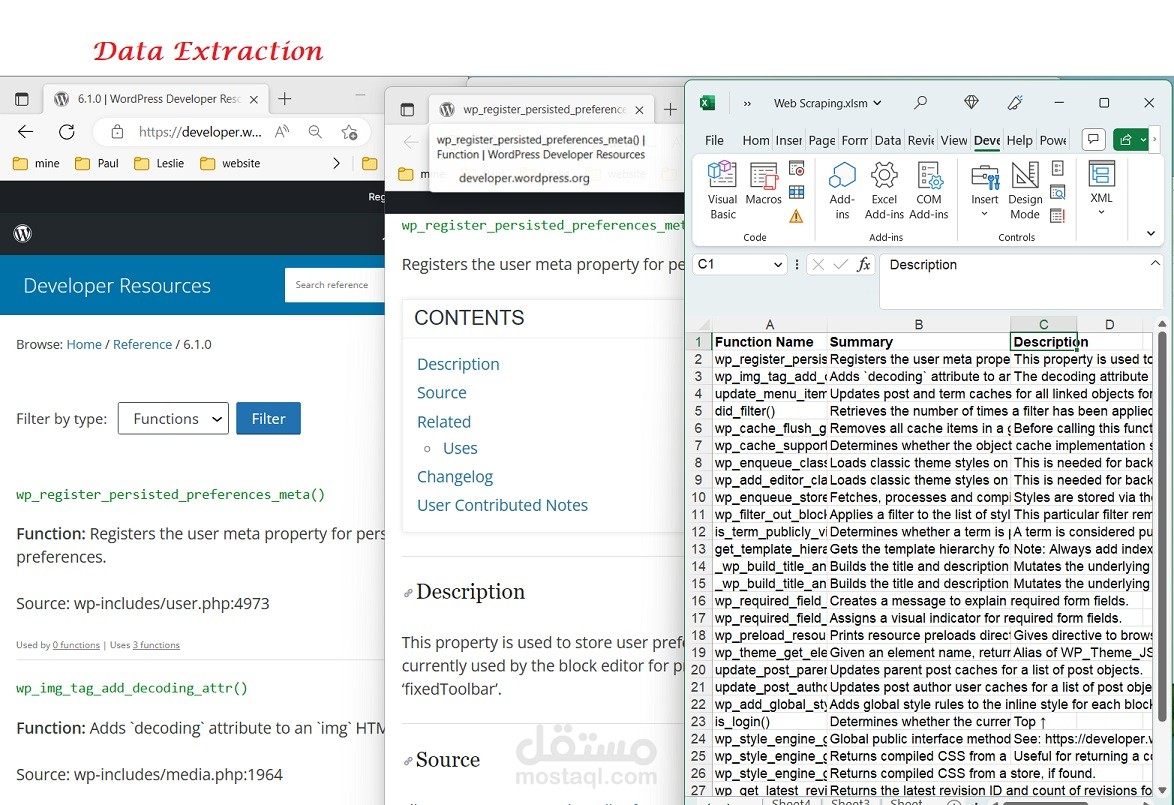Expand the Quick Access toolbar overflow
Screen dimensions: 1174x805
point(746,103)
